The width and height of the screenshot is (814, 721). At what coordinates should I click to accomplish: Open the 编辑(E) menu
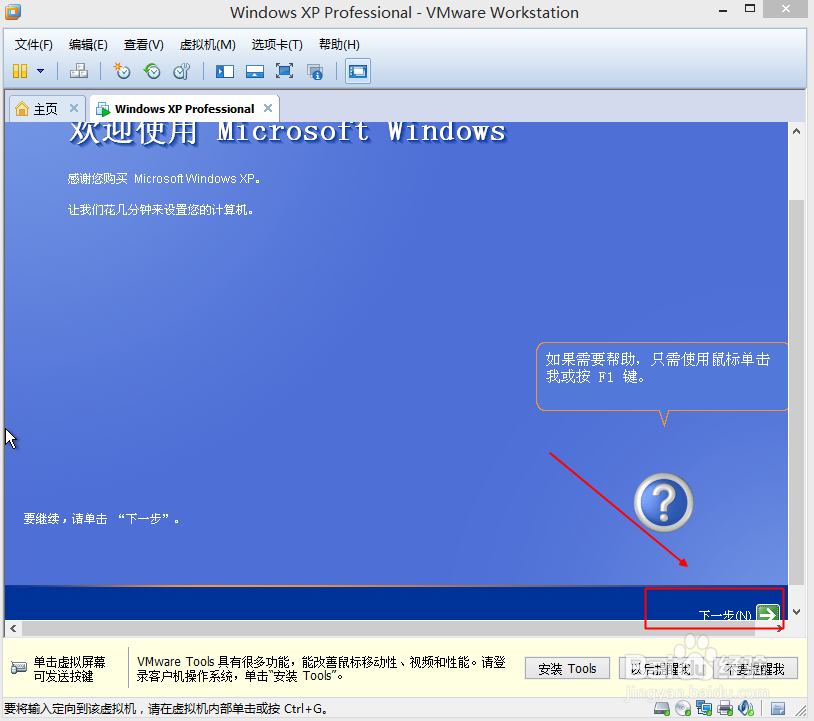(x=88, y=45)
